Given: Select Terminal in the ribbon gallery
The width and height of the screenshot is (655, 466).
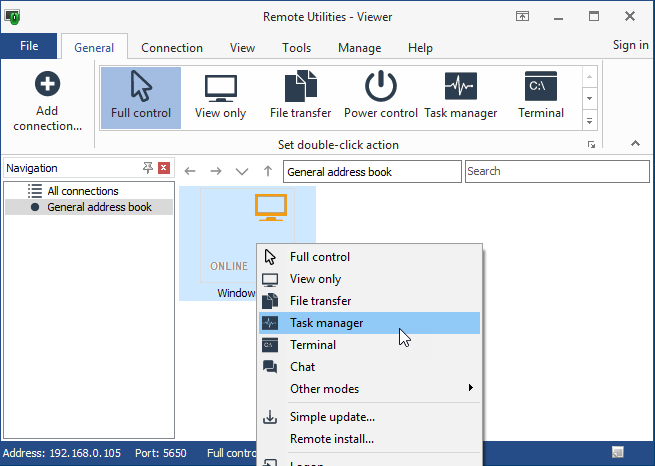Looking at the screenshot, I should coord(541,98).
